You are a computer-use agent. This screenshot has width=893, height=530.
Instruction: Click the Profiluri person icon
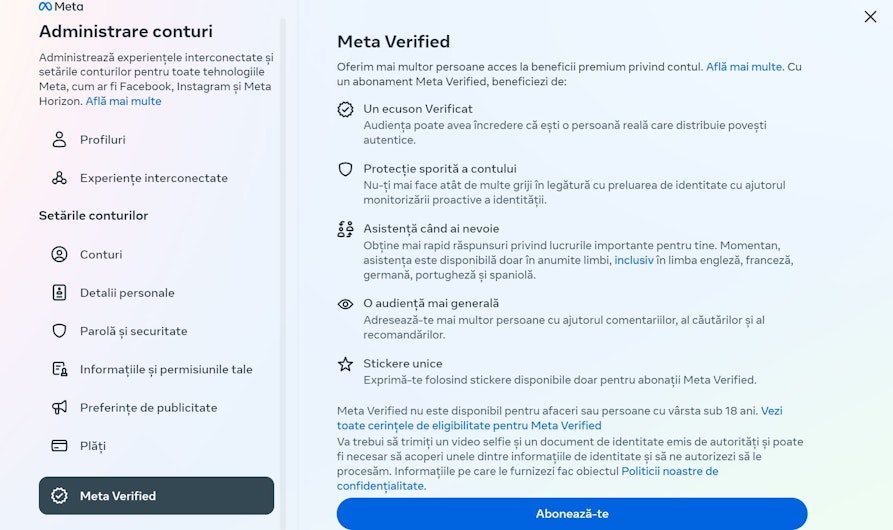tap(59, 139)
